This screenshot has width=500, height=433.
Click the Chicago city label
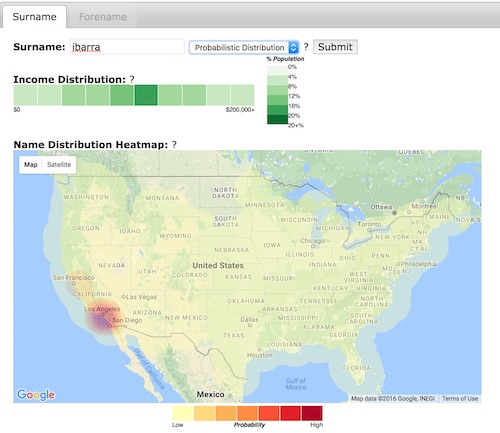tap(312, 240)
